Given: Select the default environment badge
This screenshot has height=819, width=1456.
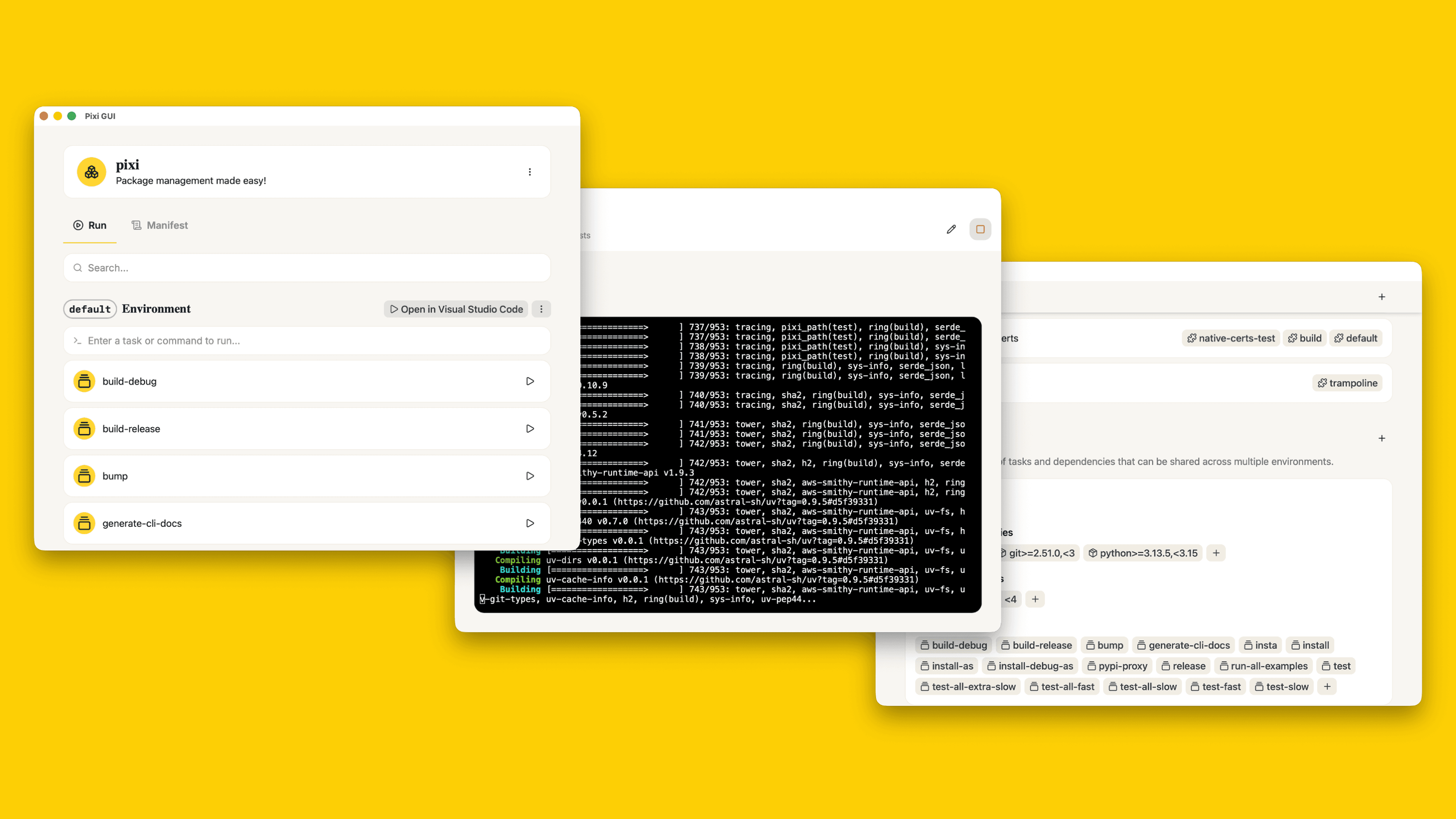Looking at the screenshot, I should point(90,309).
